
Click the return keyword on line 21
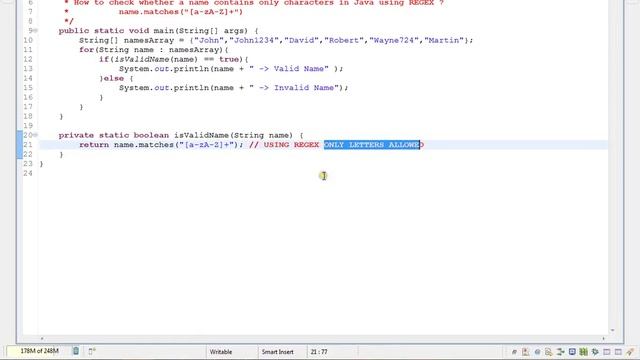click(x=94, y=144)
